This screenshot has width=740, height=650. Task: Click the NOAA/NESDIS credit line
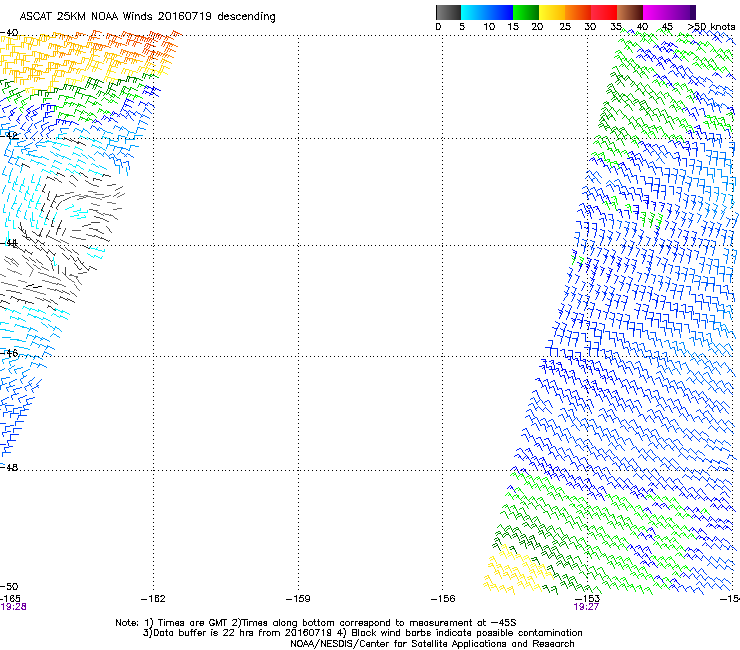pyautogui.click(x=432, y=644)
